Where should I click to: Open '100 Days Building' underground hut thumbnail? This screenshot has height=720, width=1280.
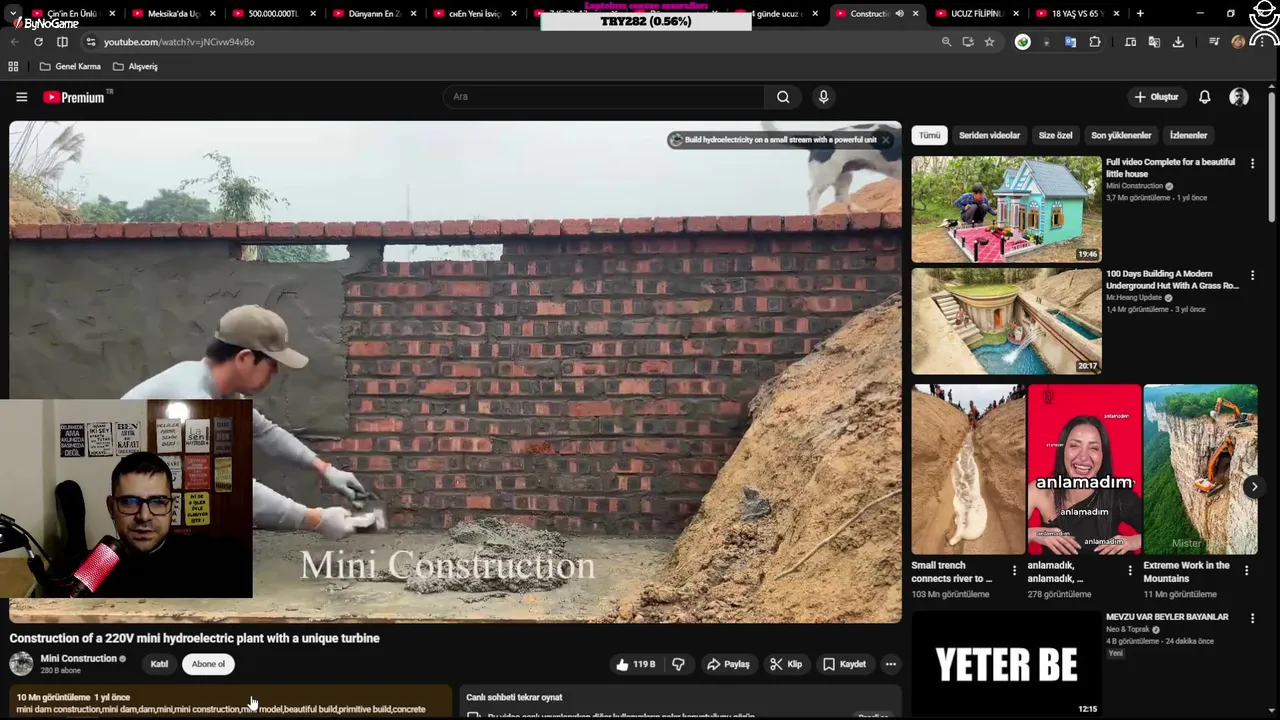(x=1006, y=321)
